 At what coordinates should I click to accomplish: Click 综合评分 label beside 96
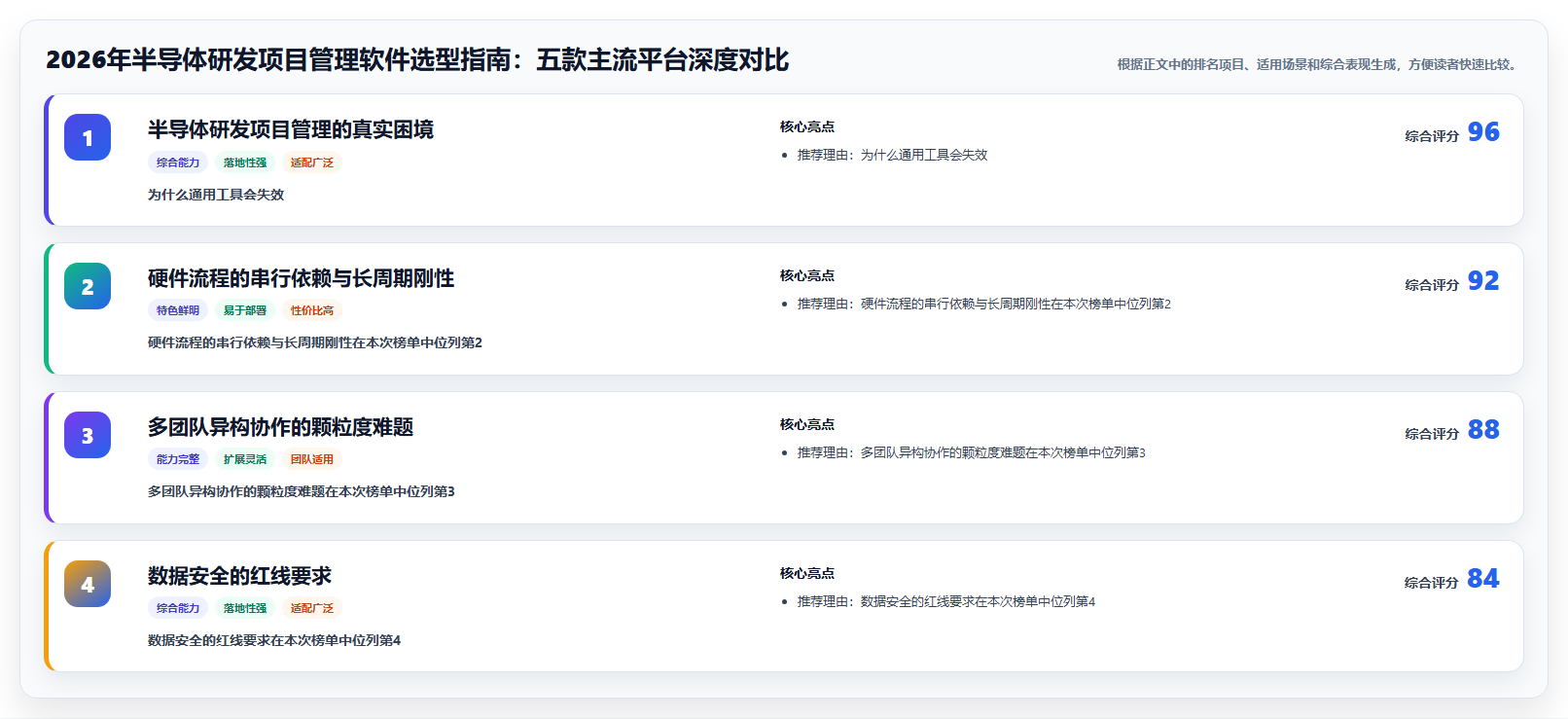click(1432, 136)
